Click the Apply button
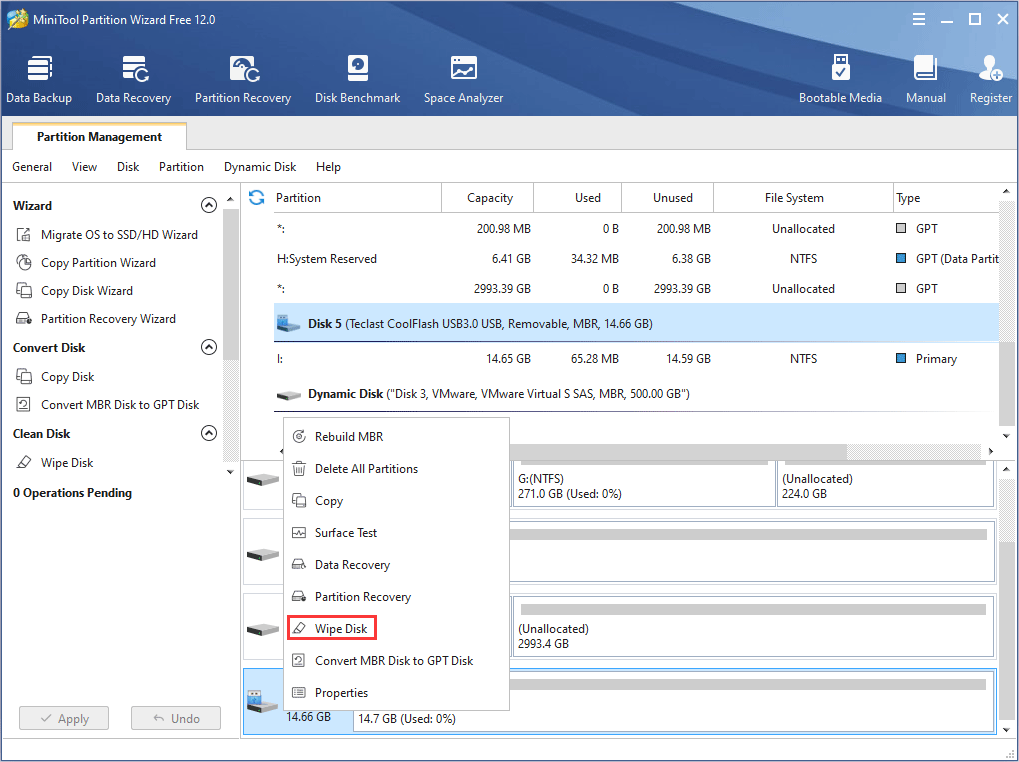The image size is (1019, 762). coord(64,718)
